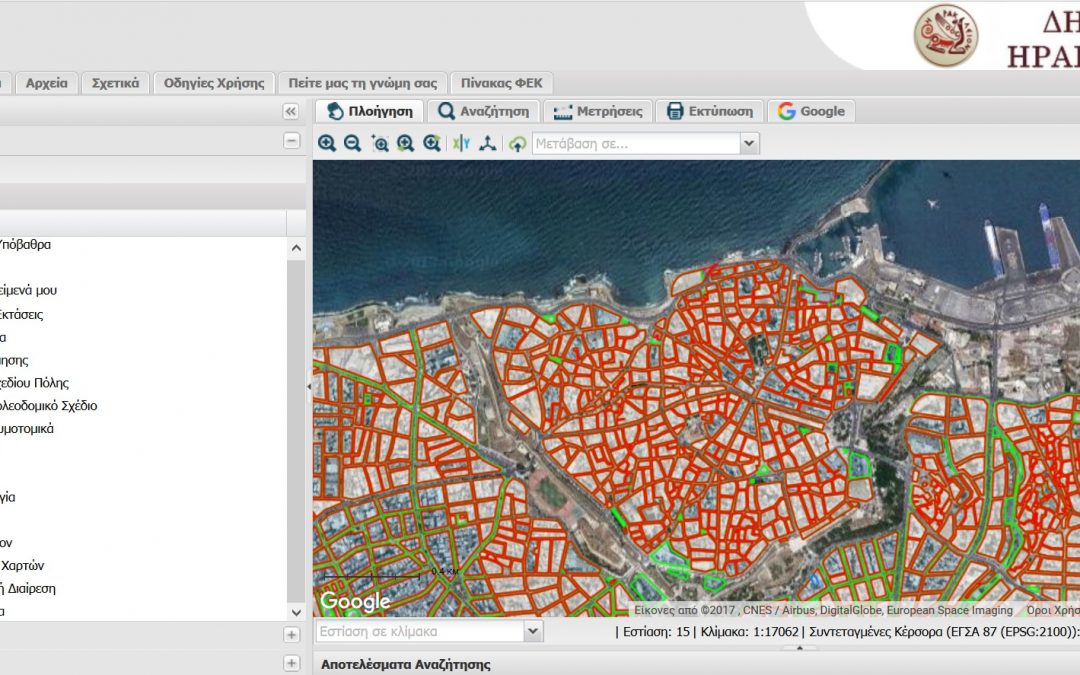The width and height of the screenshot is (1080, 675).
Task: Open the Πίνακας ΦΕΚ tab
Action: (502, 83)
